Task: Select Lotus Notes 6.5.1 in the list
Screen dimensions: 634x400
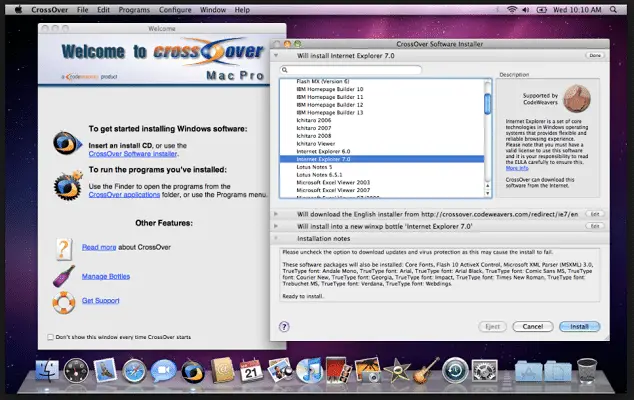Action: [x=382, y=175]
